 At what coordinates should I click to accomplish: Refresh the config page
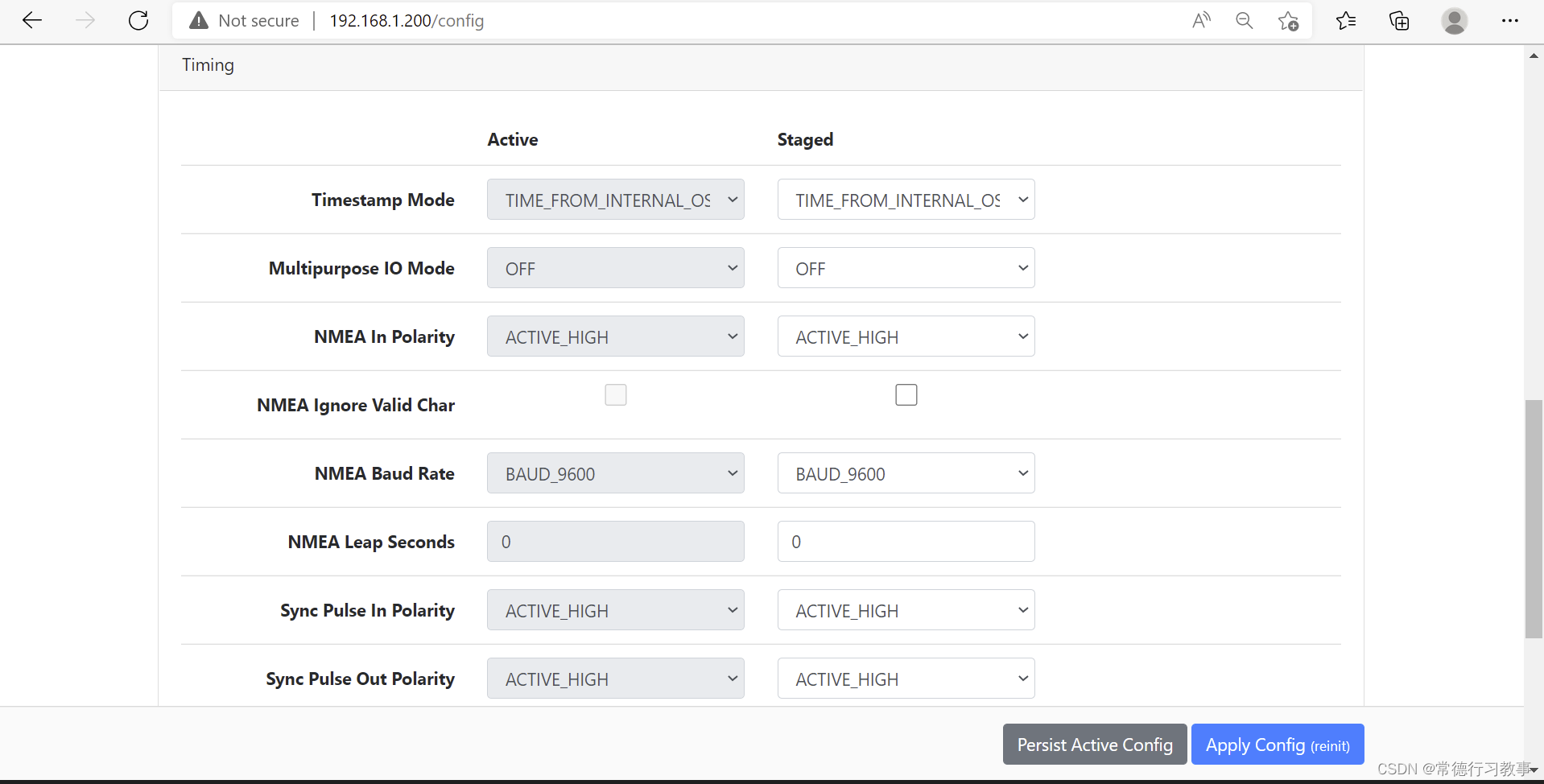click(x=138, y=21)
